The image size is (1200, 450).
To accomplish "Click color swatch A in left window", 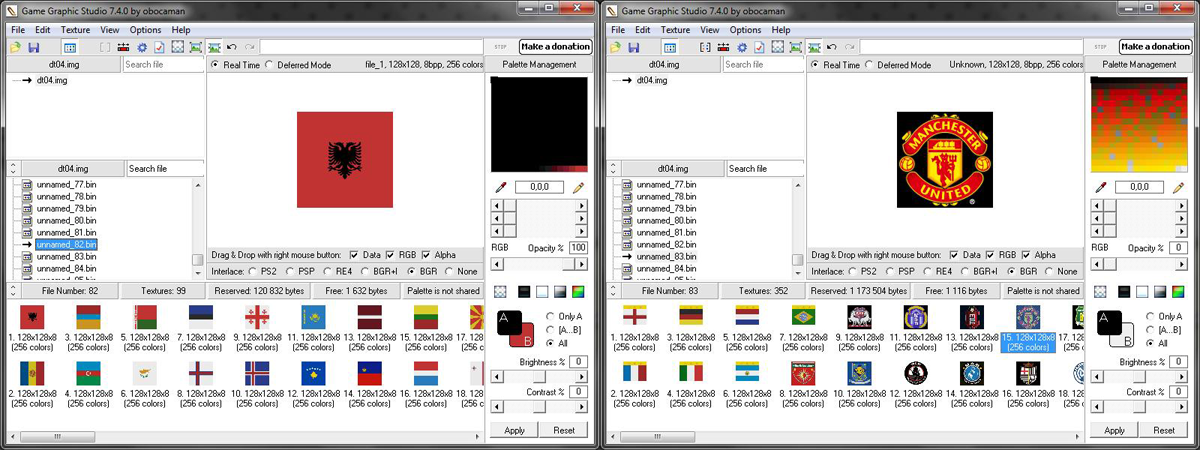I will pyautogui.click(x=507, y=323).
